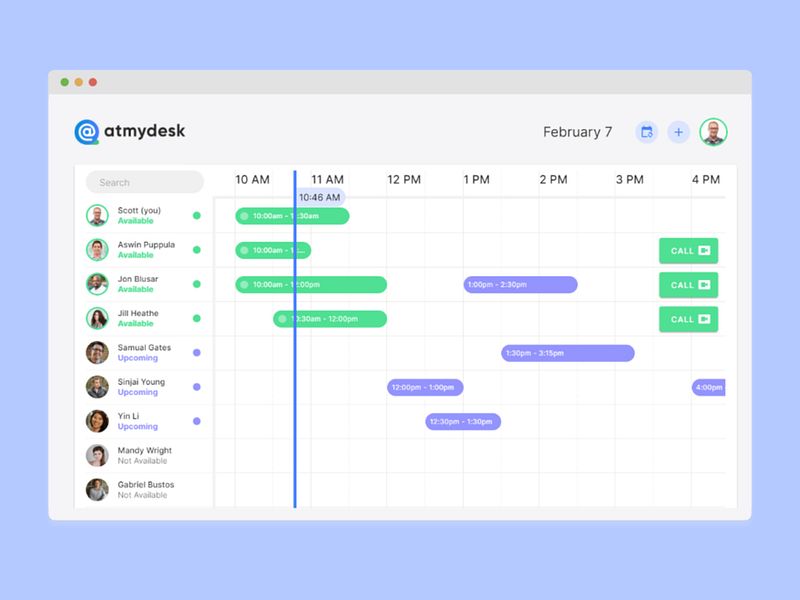Select Jill Heathe's avatar
This screenshot has height=600, width=800.
pyautogui.click(x=97, y=318)
